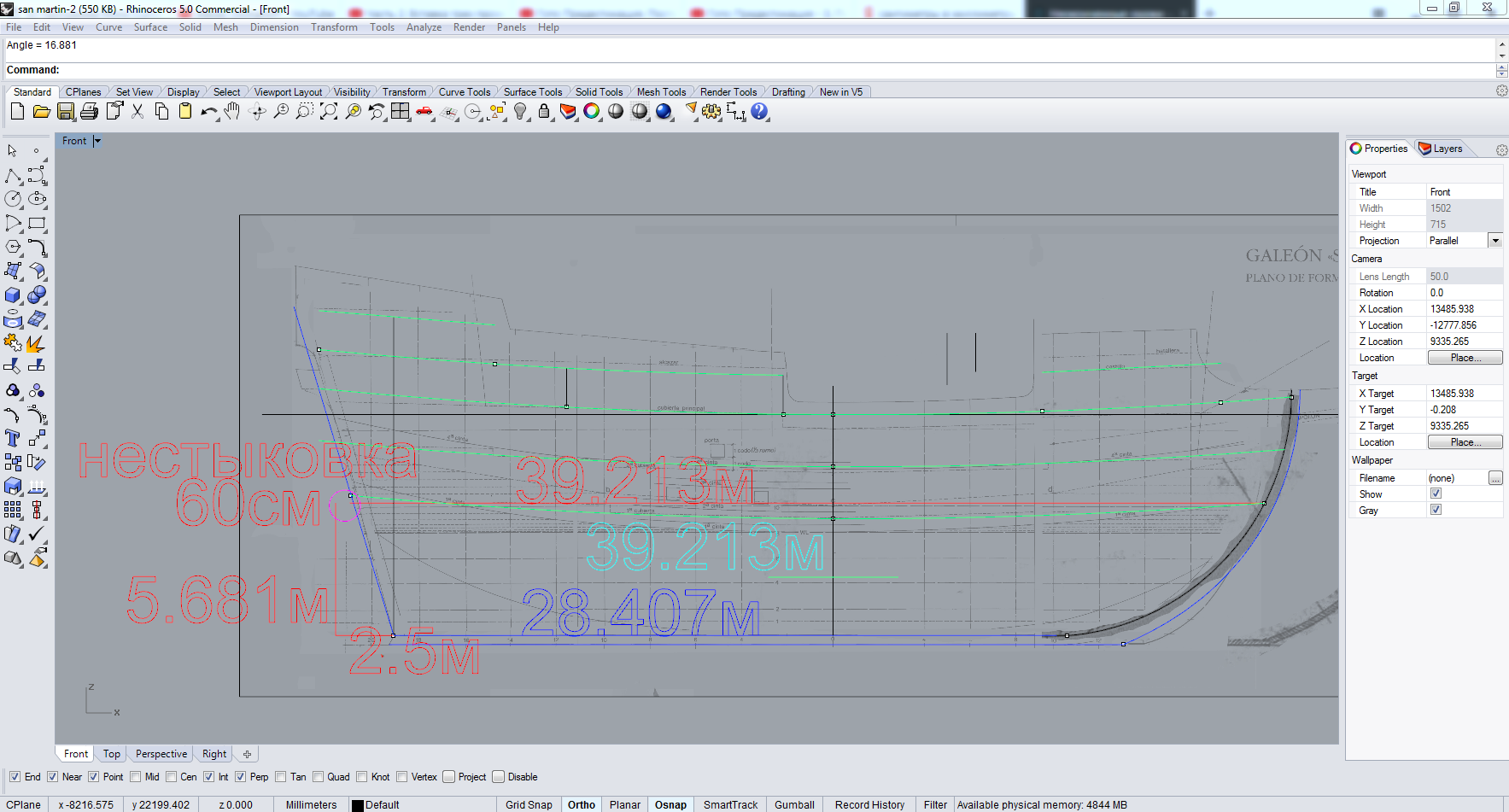Select the Text object tool
Viewport: 1509px width, 812px height.
(13, 439)
